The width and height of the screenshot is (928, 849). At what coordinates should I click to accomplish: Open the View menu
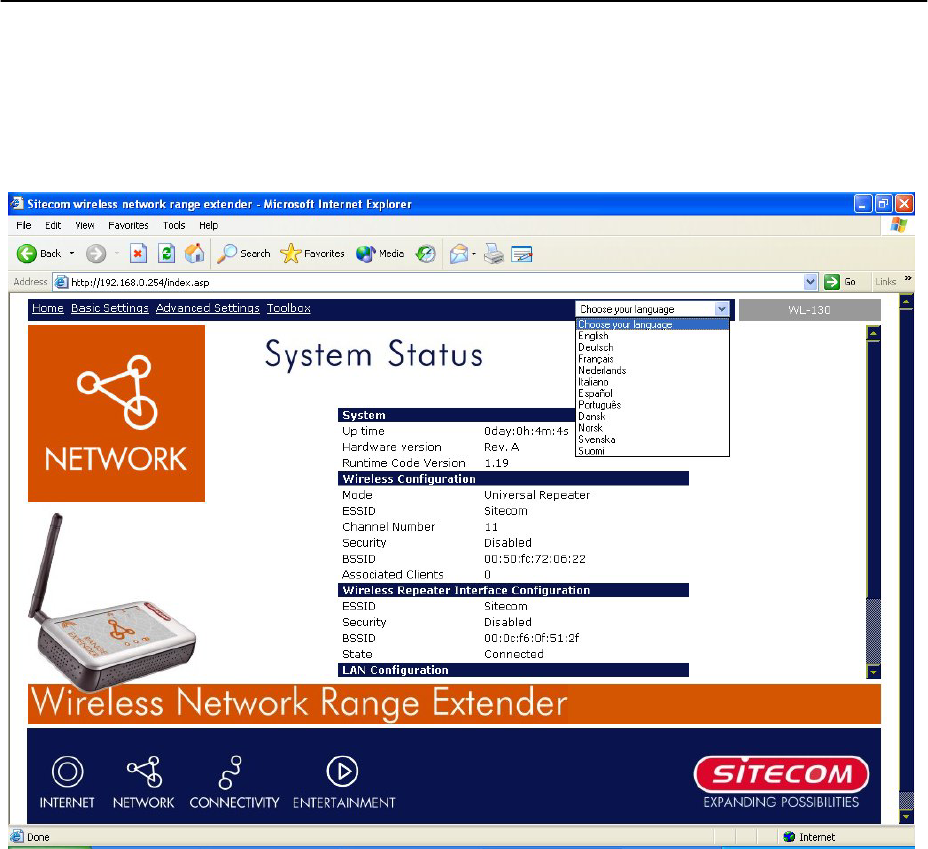point(85,225)
